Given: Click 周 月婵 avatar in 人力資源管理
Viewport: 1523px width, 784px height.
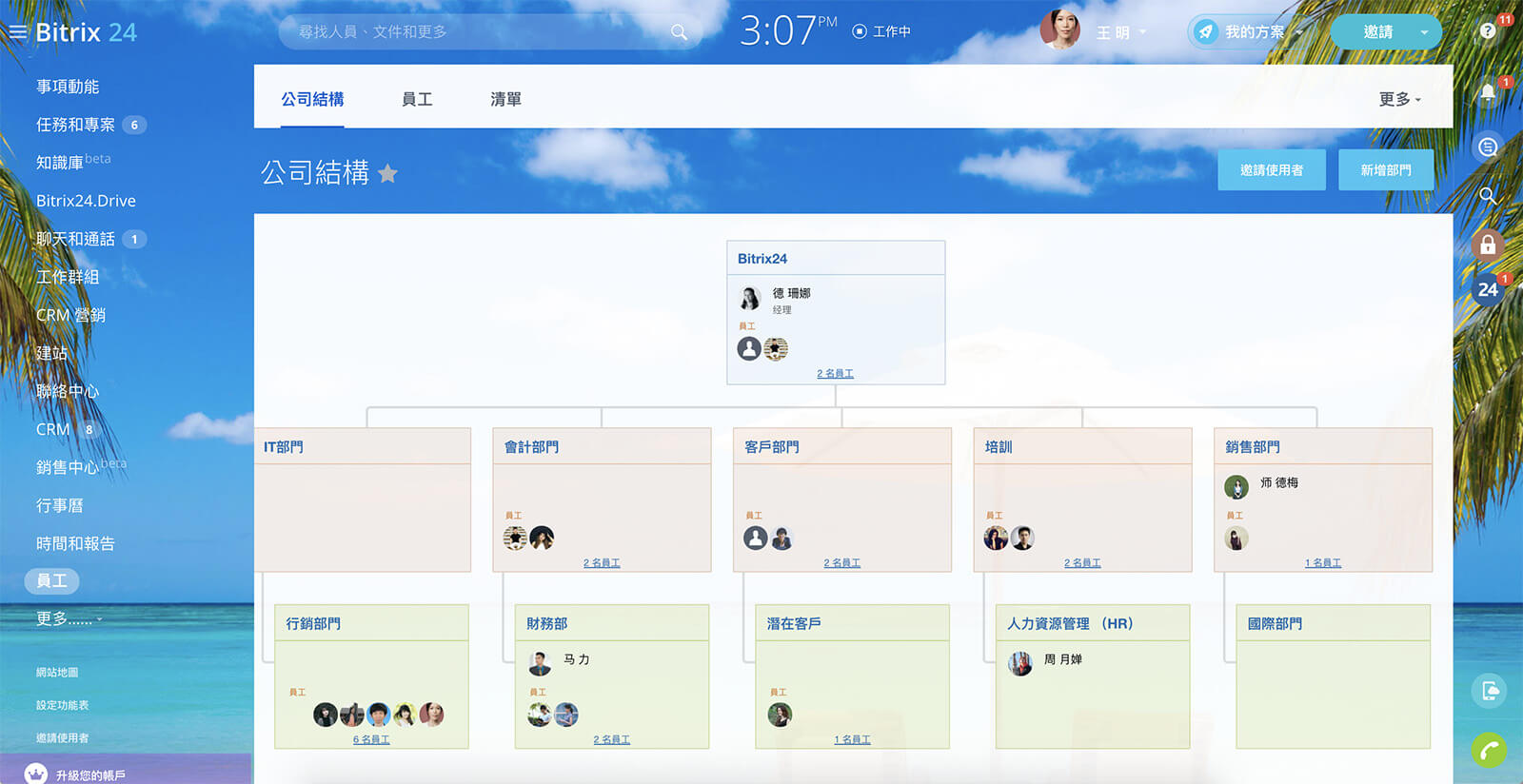Looking at the screenshot, I should pyautogui.click(x=1020, y=663).
